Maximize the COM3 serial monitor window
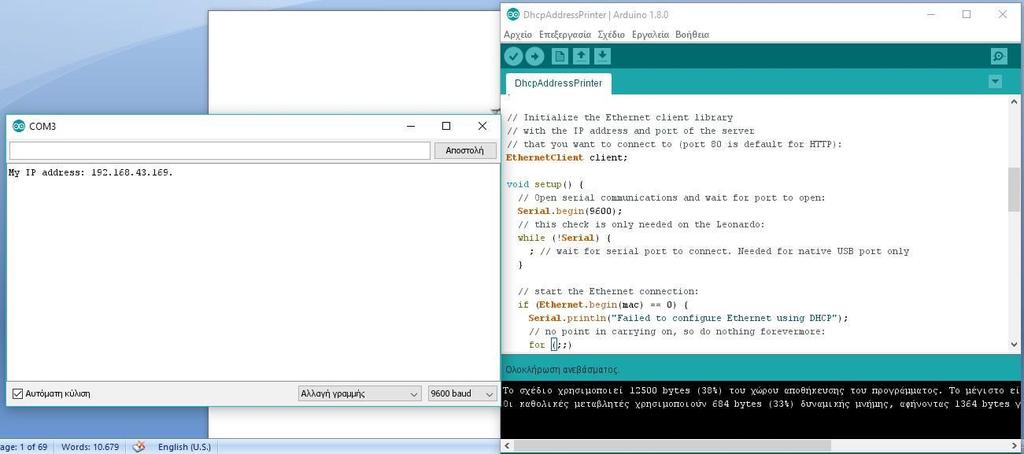The image size is (1024, 454). (x=446, y=126)
